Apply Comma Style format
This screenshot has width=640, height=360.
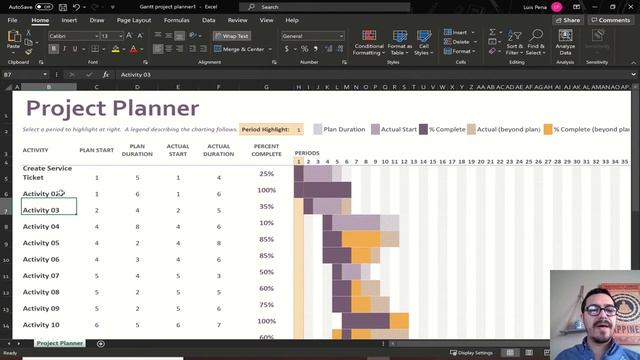[316, 49]
